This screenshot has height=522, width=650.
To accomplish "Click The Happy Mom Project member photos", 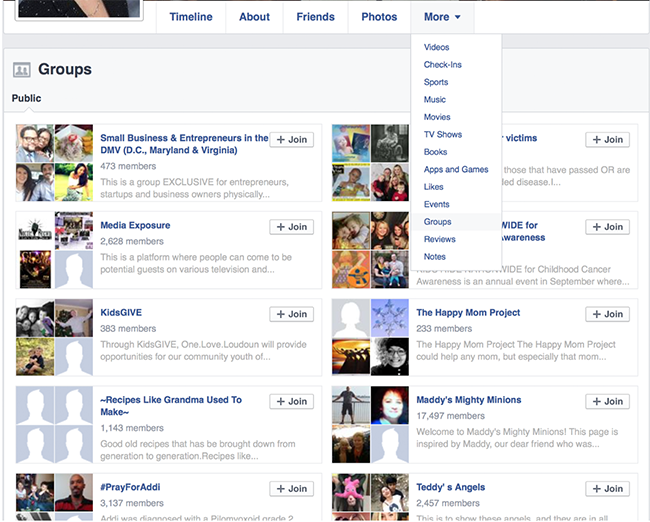I will coord(370,337).
